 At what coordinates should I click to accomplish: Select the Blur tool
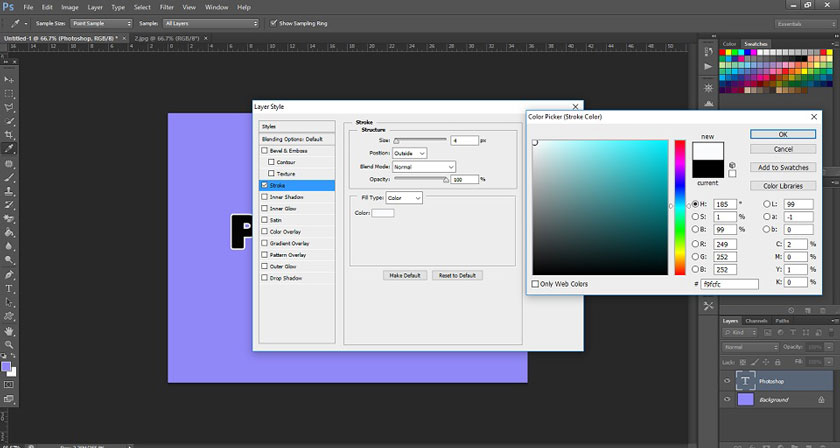click(x=9, y=247)
